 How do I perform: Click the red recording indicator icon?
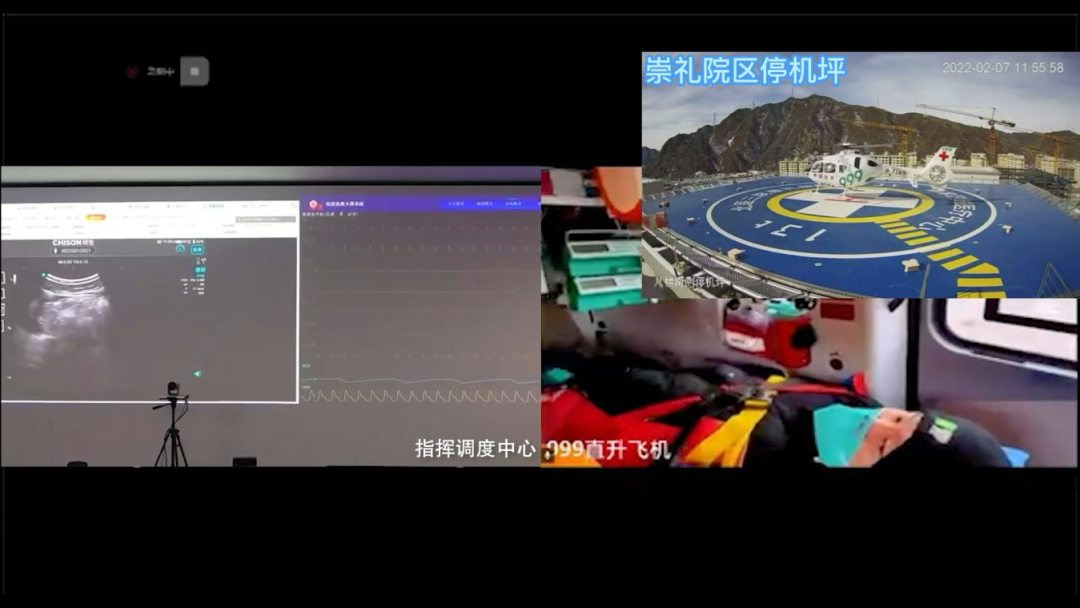132,71
